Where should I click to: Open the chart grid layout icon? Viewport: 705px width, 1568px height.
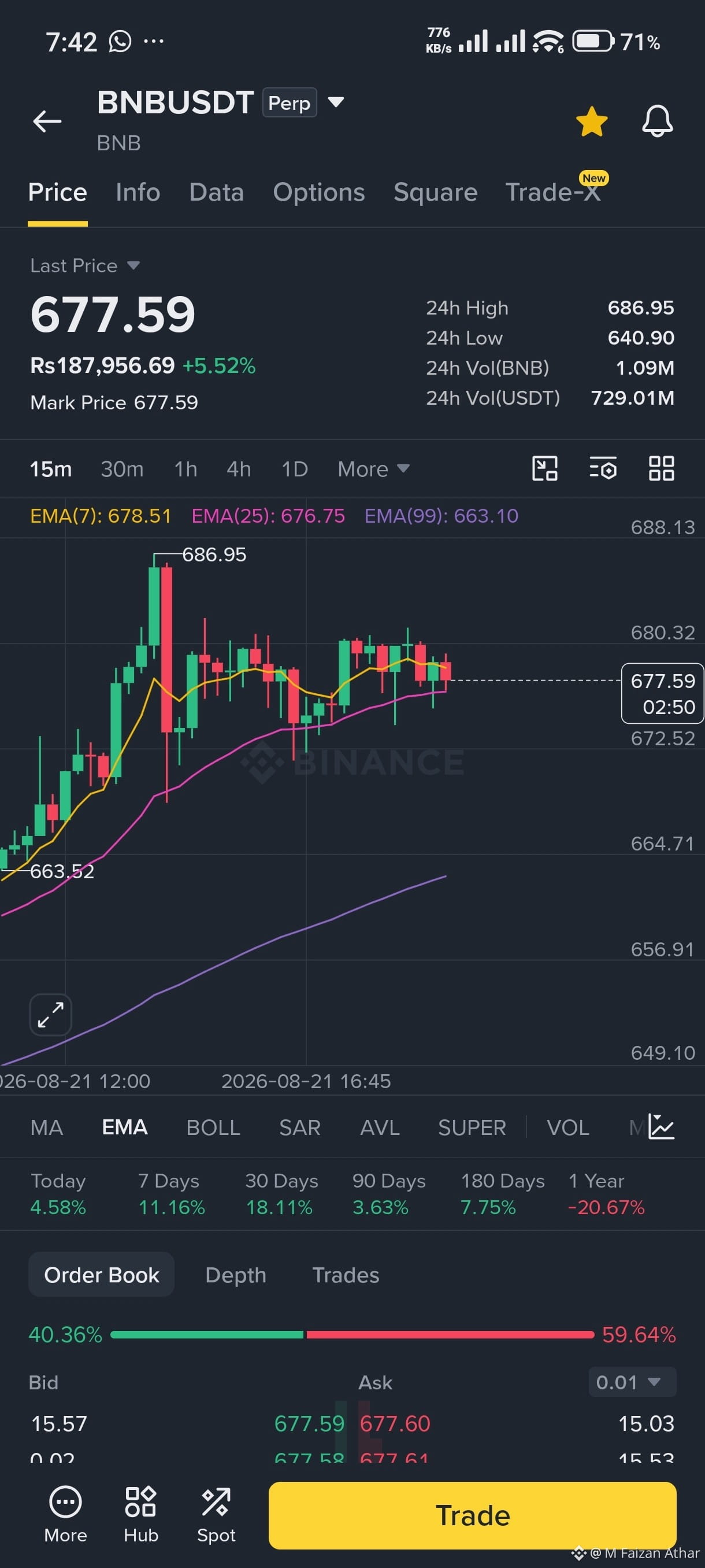pos(661,469)
